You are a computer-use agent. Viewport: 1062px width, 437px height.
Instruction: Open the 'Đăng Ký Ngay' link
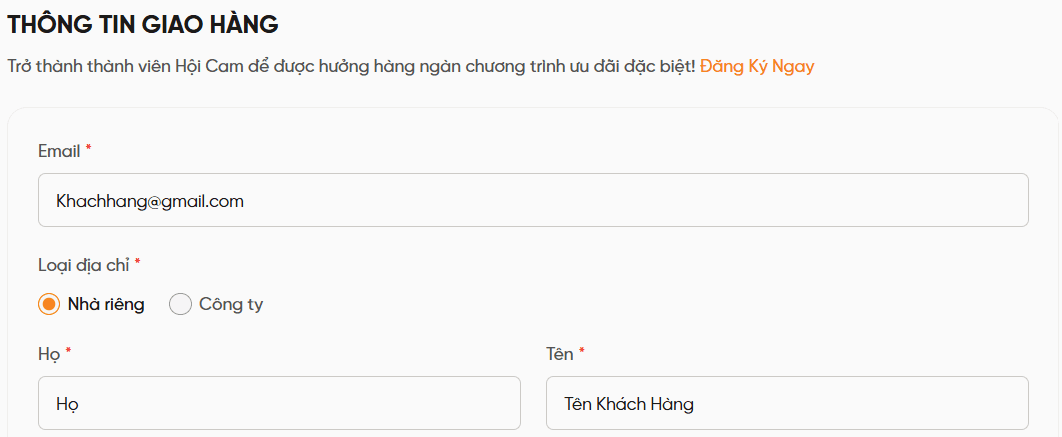coord(757,67)
